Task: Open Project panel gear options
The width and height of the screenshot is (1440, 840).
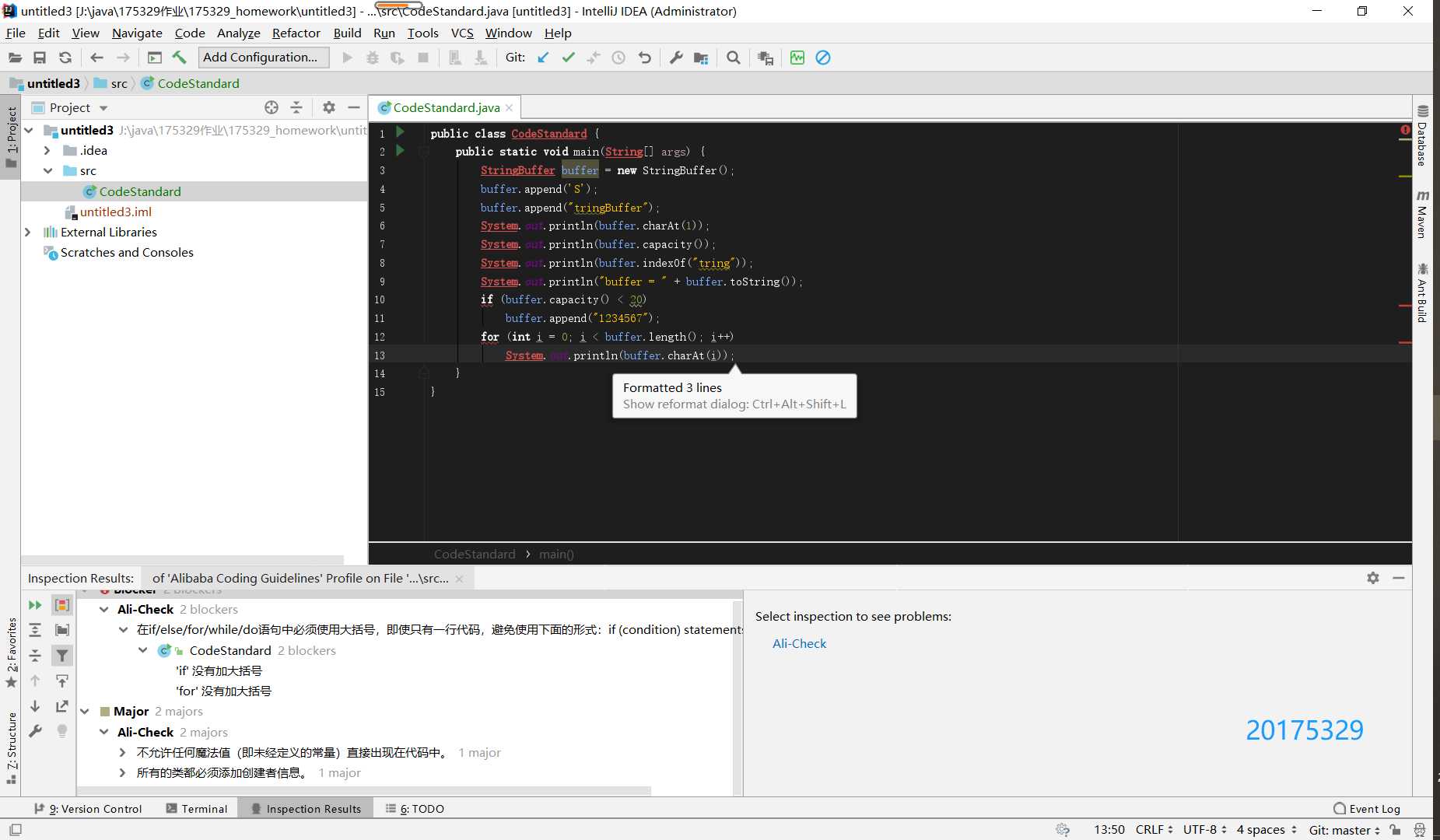Action: [x=329, y=107]
